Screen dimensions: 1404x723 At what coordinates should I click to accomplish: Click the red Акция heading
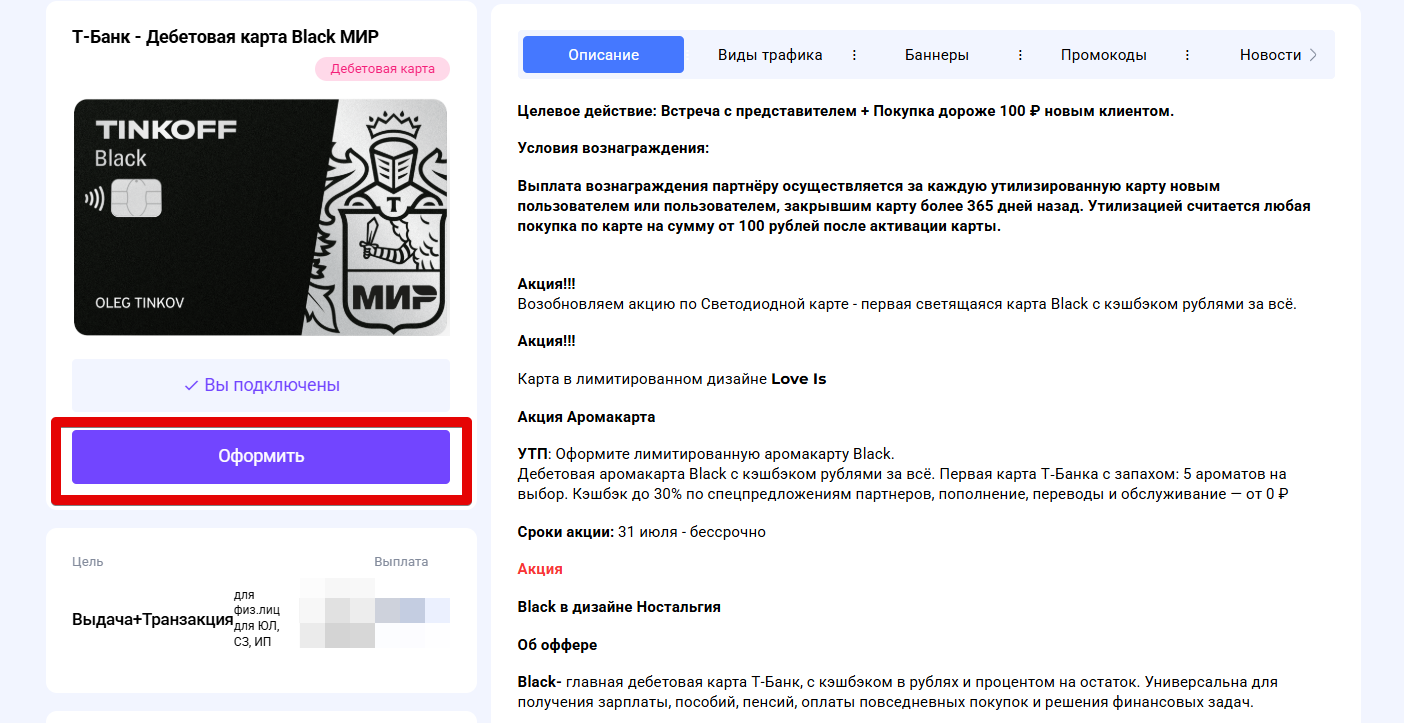[540, 569]
